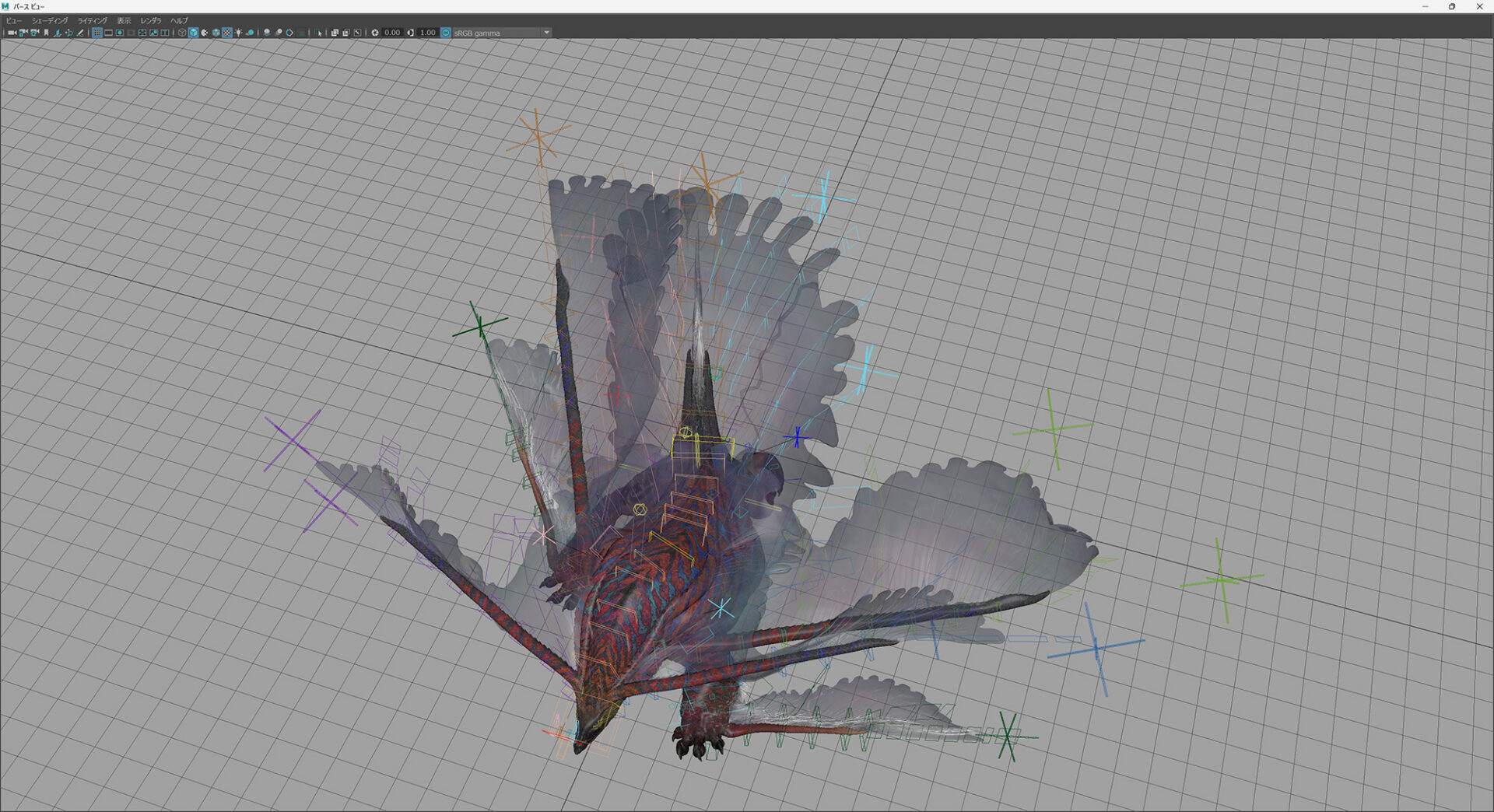Toggle color management view transform button
This screenshot has height=812, width=1494.
coord(446,33)
